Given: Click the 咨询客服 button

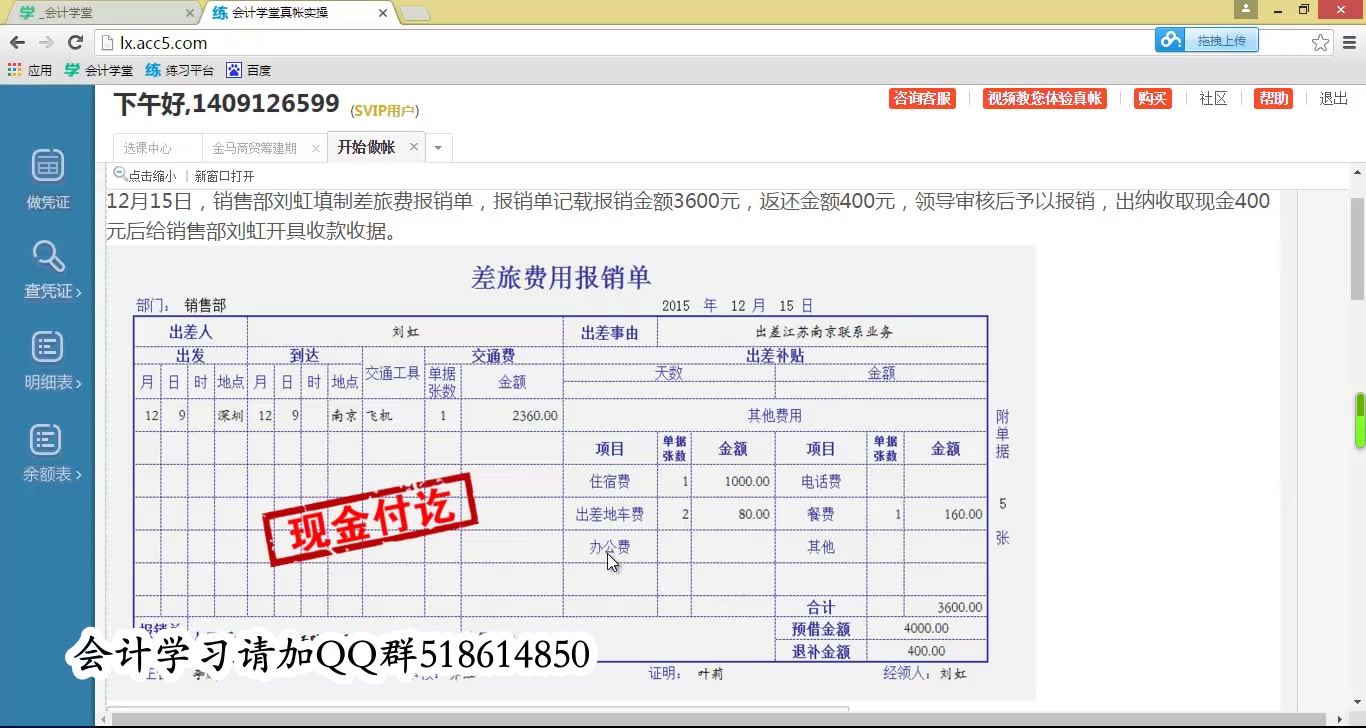Looking at the screenshot, I should [921, 98].
